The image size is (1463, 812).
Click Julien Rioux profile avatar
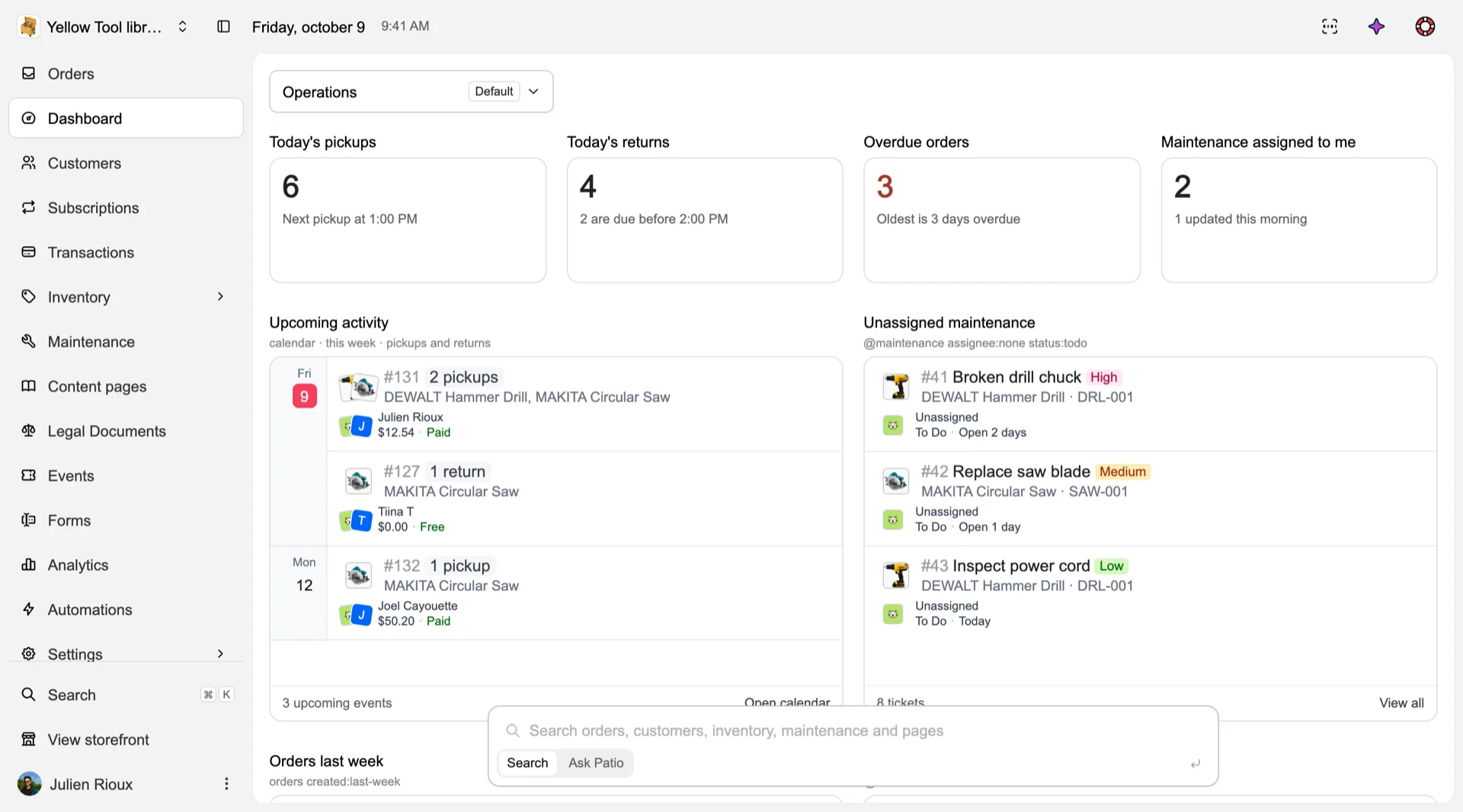click(x=30, y=784)
